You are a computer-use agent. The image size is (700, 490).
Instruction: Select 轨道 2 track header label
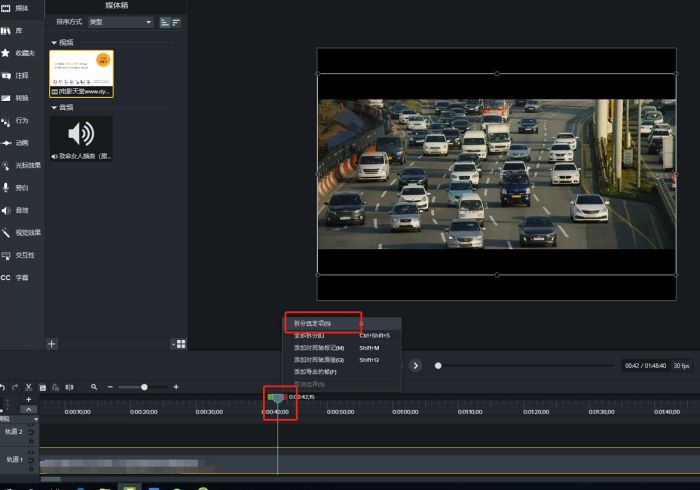point(13,432)
